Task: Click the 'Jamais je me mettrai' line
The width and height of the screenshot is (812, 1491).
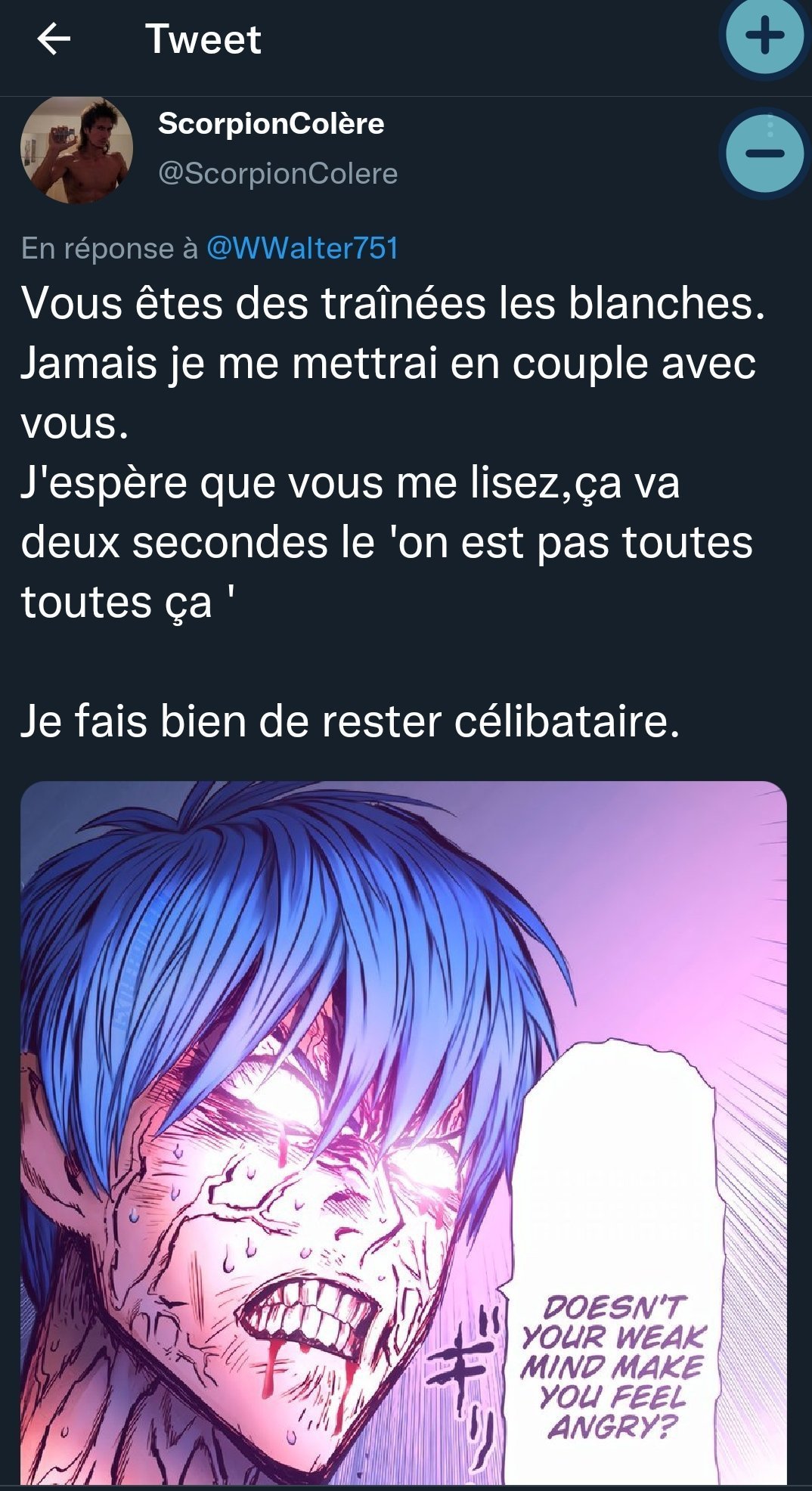Action: tap(388, 364)
